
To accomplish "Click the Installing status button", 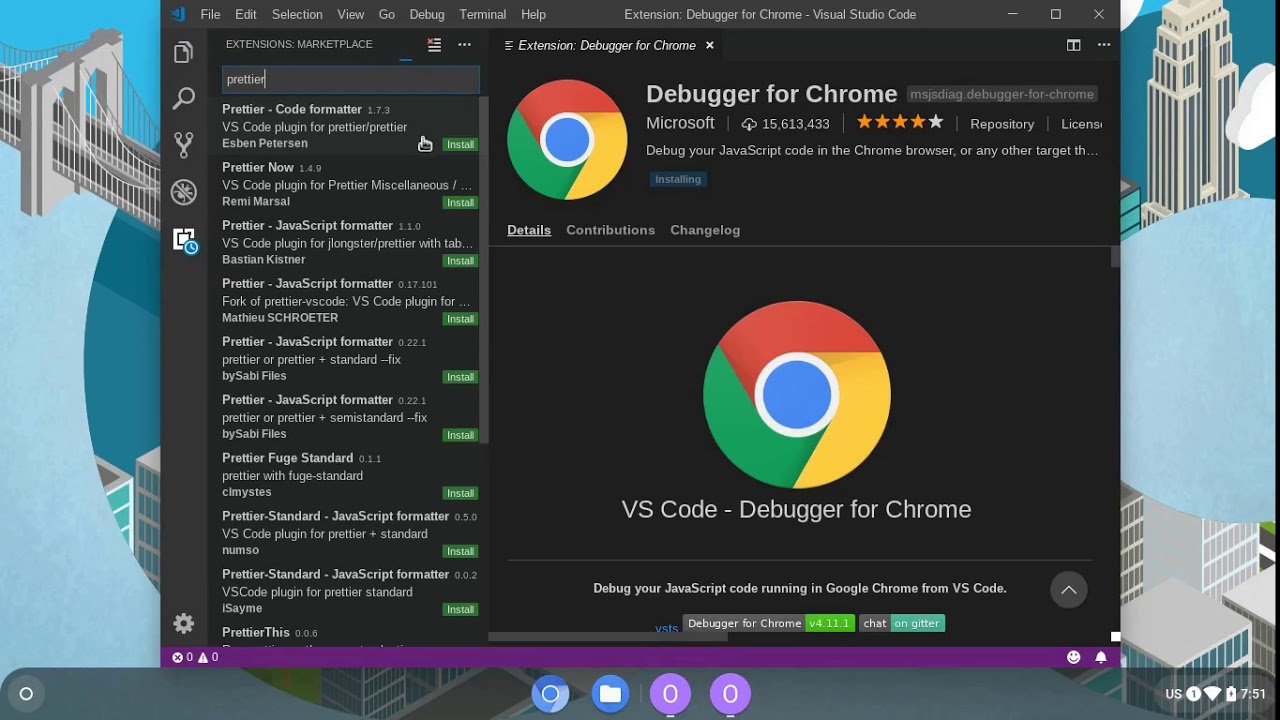I will [x=678, y=179].
